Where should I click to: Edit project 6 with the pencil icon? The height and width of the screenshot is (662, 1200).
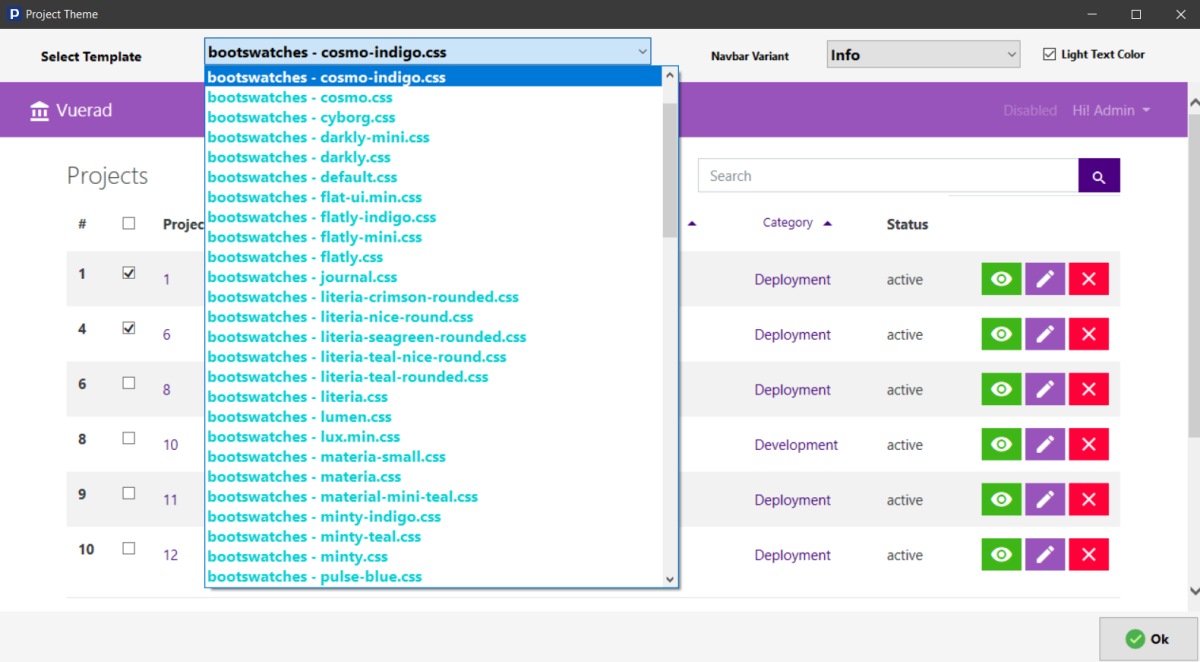tap(1045, 334)
